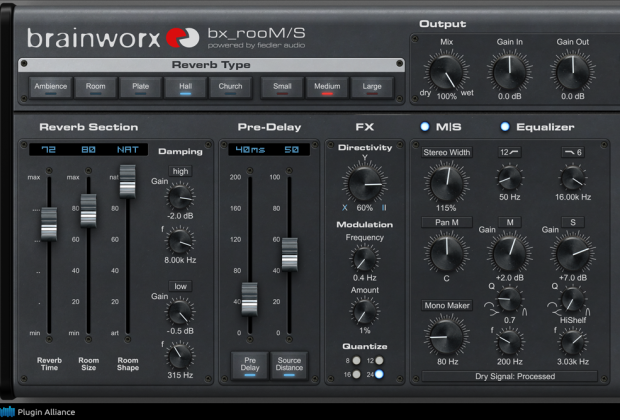The image size is (620, 420).
Task: Click the Directivity II stereo icon
Action: (384, 208)
